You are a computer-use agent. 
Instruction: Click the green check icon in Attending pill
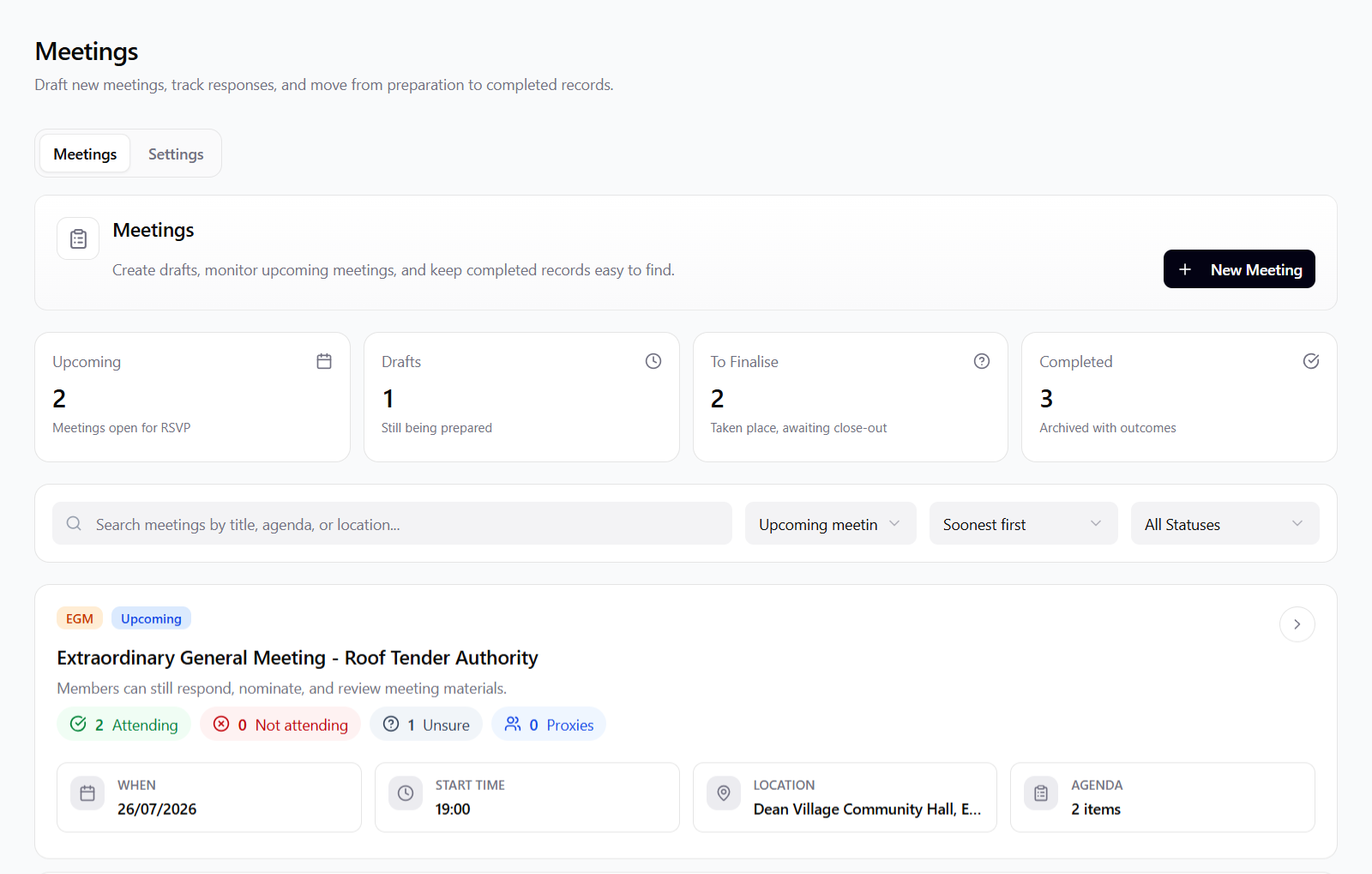tap(78, 724)
